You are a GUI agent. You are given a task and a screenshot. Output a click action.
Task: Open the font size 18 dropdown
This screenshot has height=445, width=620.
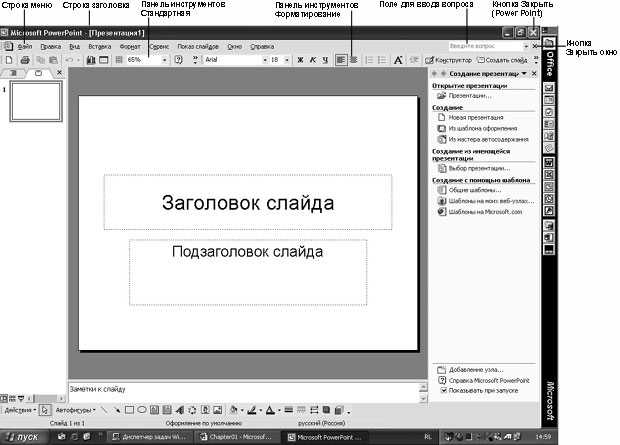coord(287,60)
